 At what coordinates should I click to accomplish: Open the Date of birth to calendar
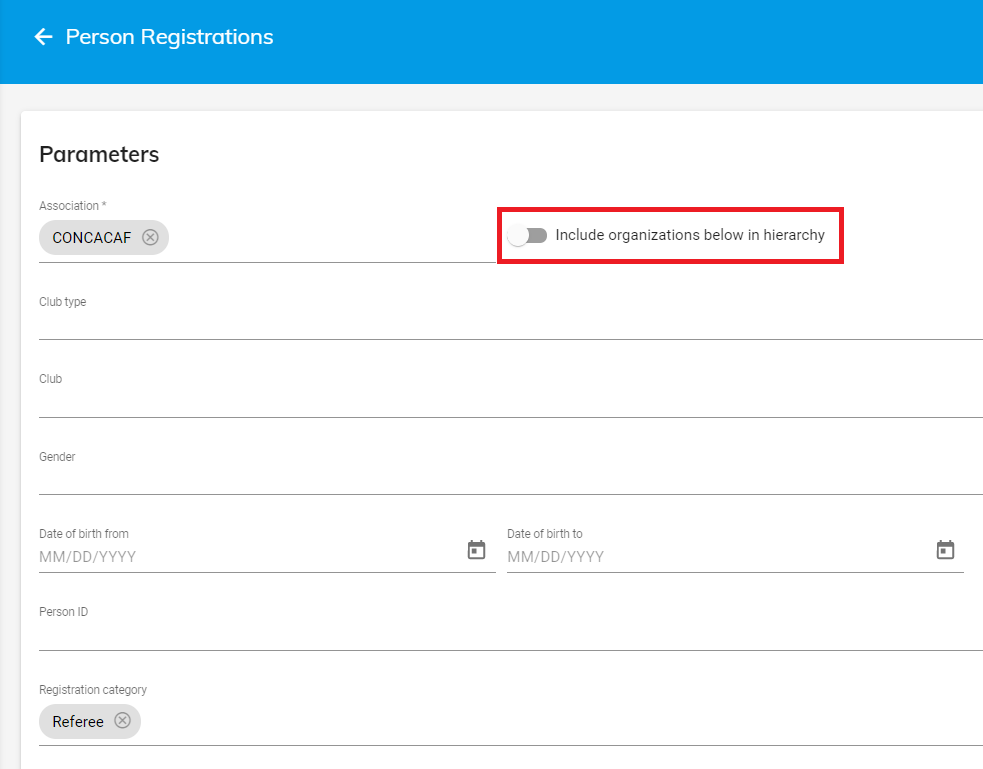[x=945, y=550]
